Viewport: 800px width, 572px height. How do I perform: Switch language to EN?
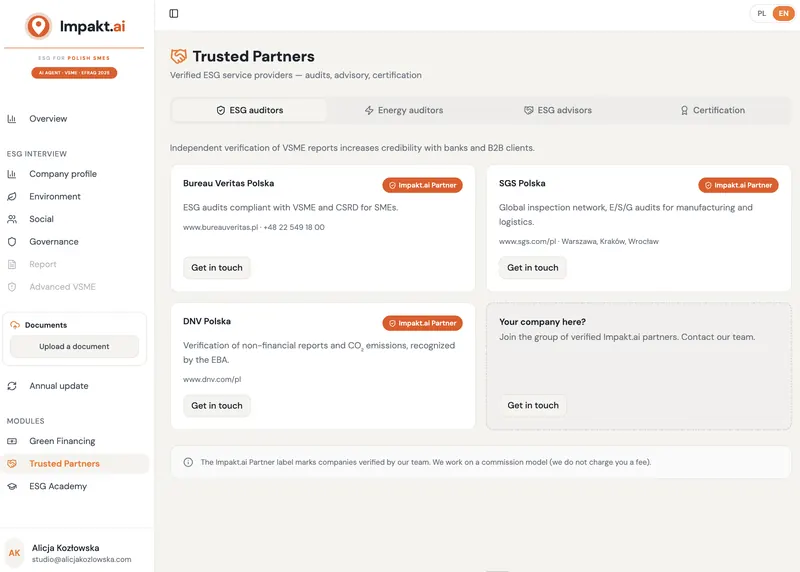(783, 13)
